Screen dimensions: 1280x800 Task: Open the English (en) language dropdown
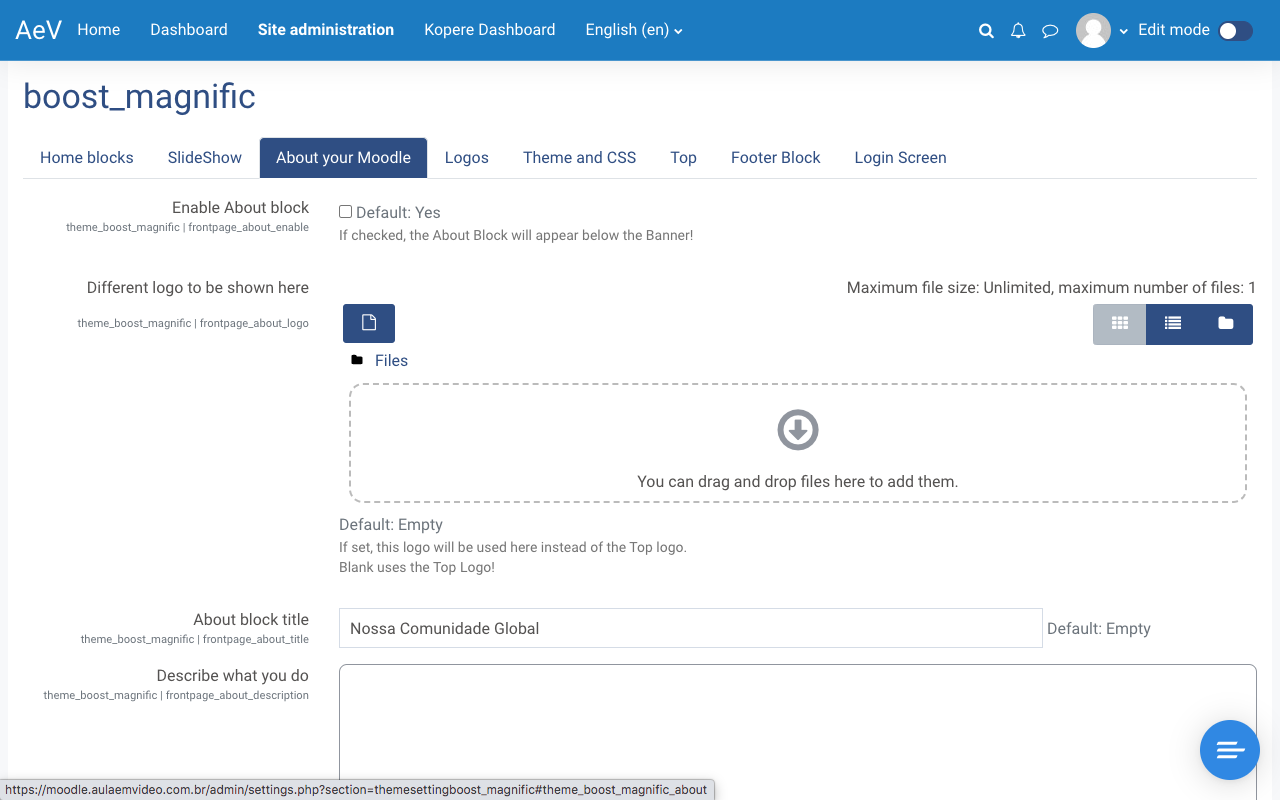point(634,30)
